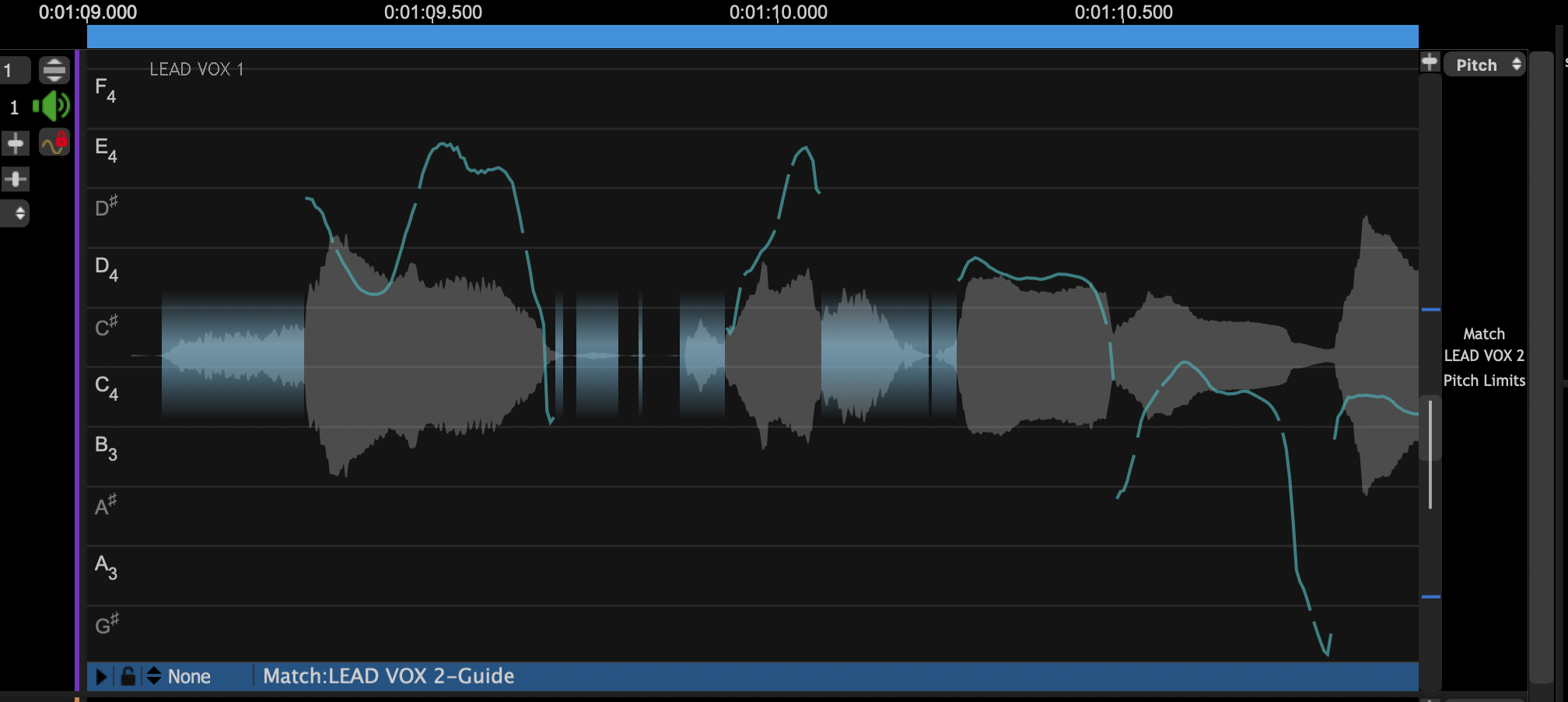
Task: Click the upper vertical zoom slider icon
Action: pos(16,143)
